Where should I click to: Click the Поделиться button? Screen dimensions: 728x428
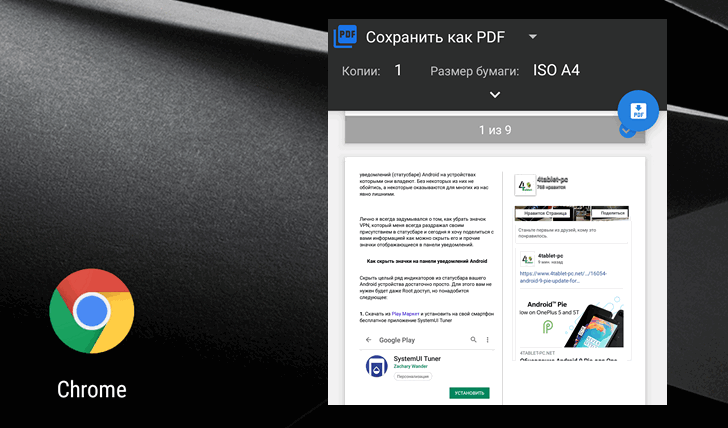[x=610, y=213]
